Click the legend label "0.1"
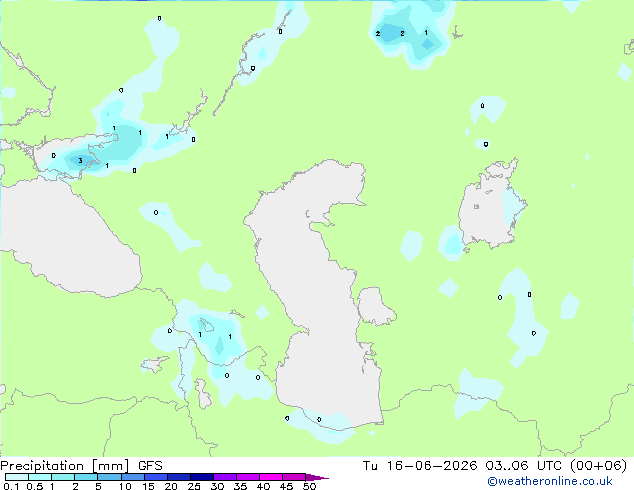634x490 pixels. (11, 486)
